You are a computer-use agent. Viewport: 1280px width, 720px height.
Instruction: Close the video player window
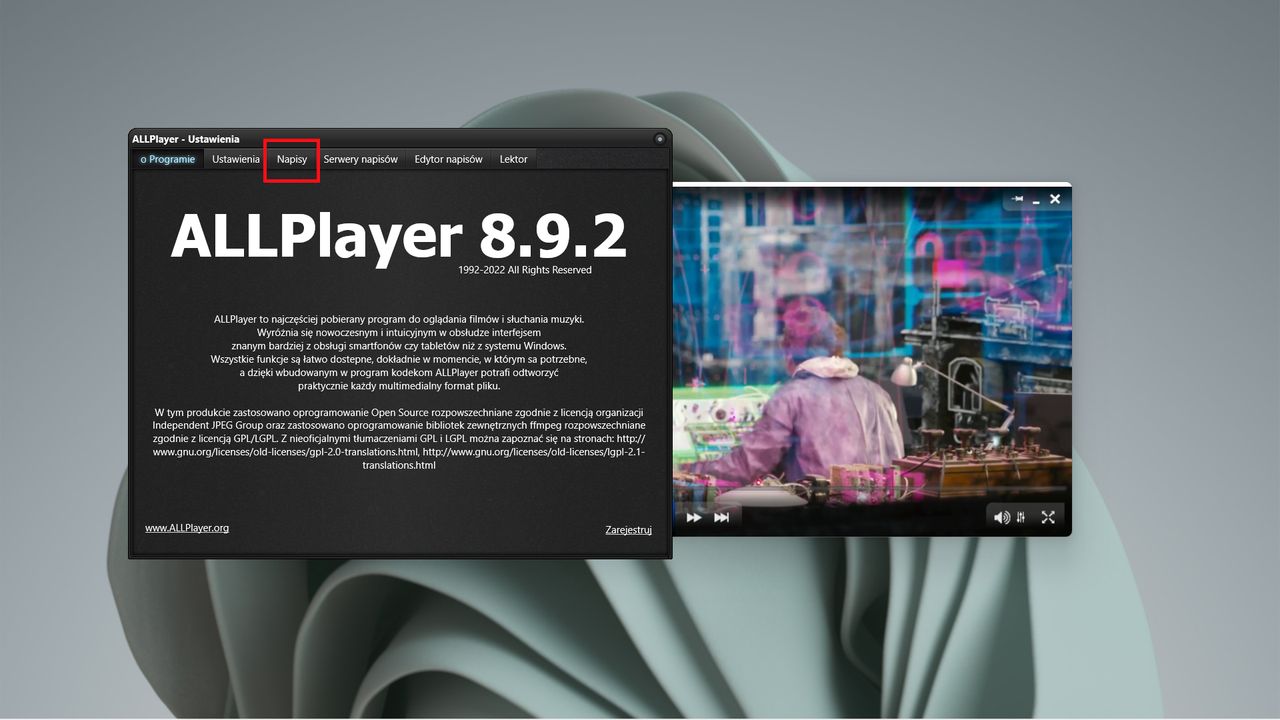point(1054,199)
